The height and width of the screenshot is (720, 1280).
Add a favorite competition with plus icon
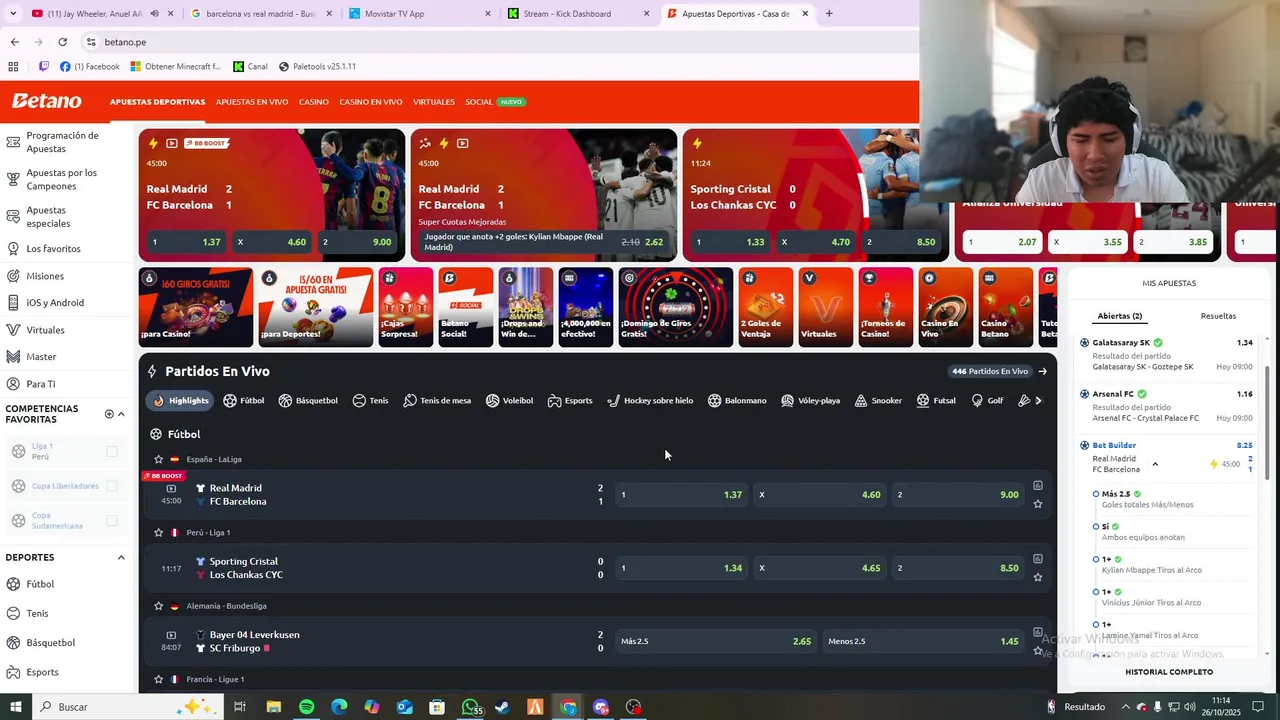point(109,414)
